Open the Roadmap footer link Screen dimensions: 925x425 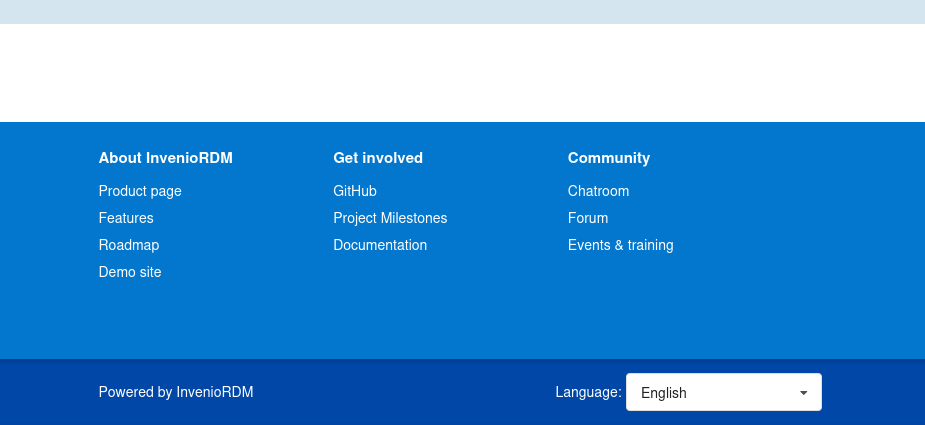[x=129, y=245]
